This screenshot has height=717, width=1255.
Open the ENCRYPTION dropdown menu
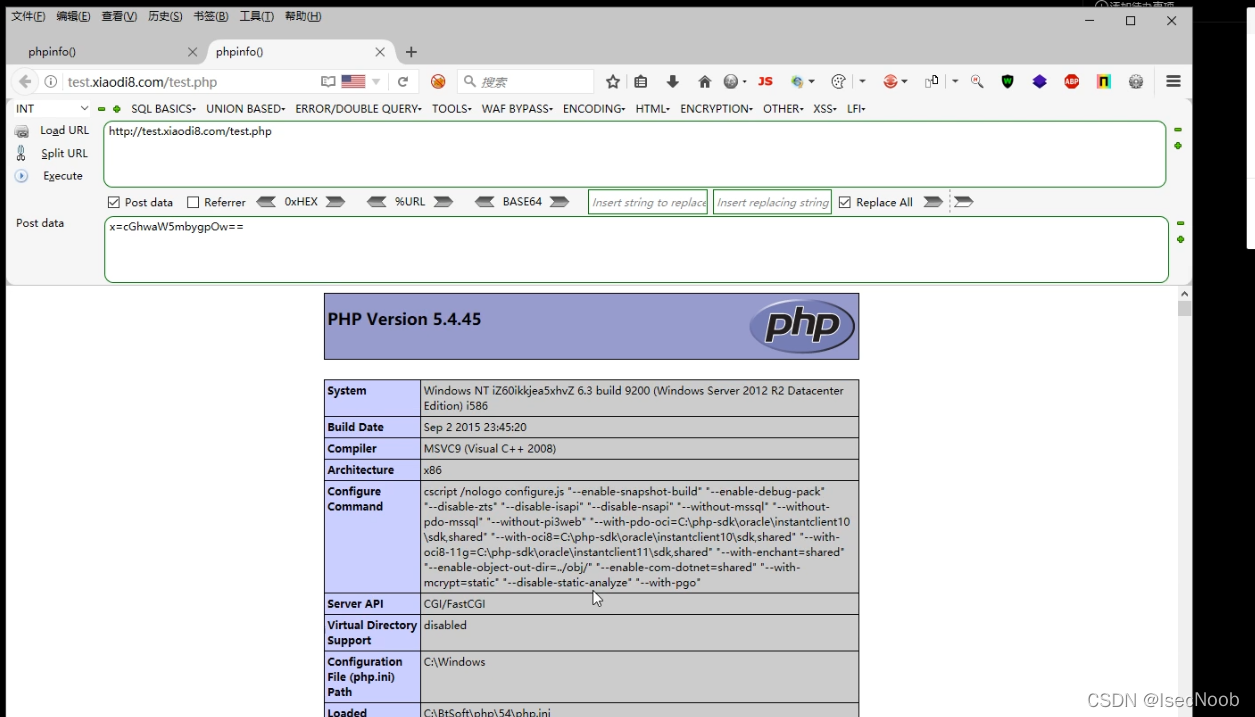(717, 108)
